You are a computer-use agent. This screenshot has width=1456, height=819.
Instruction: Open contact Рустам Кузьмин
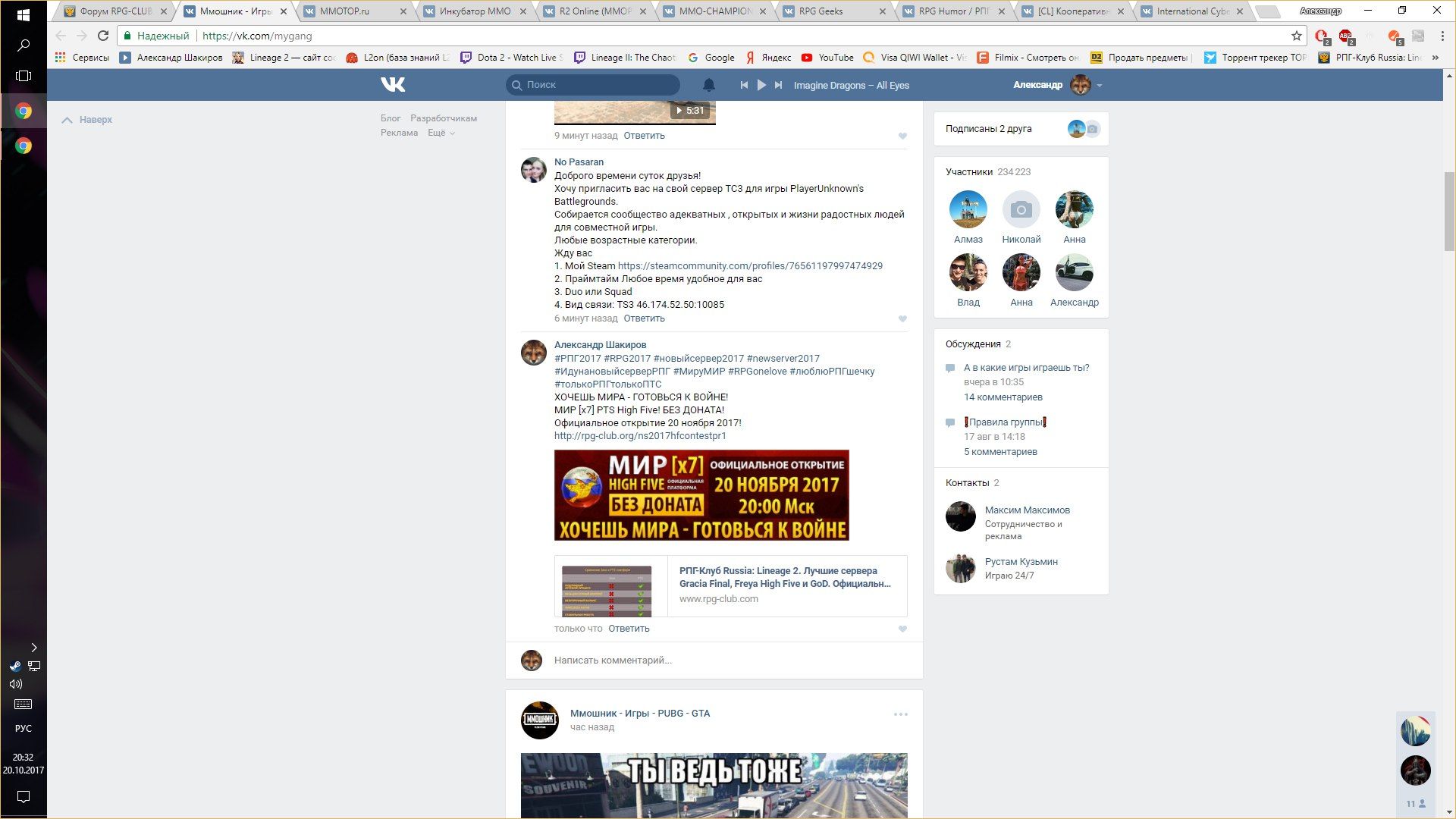point(1021,562)
